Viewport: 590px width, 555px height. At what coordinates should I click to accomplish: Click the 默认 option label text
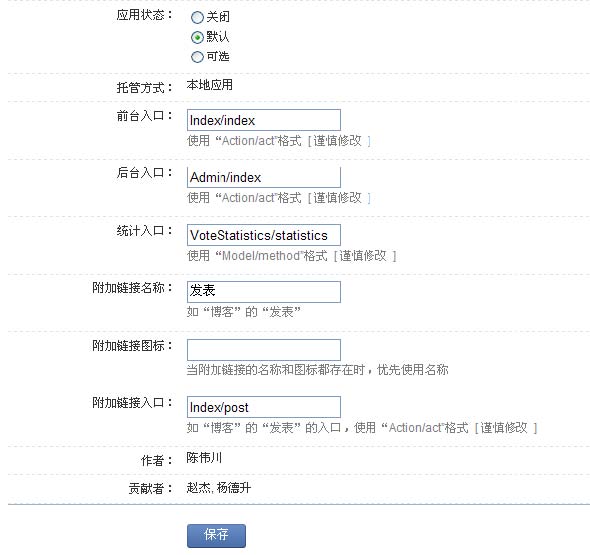(217, 36)
